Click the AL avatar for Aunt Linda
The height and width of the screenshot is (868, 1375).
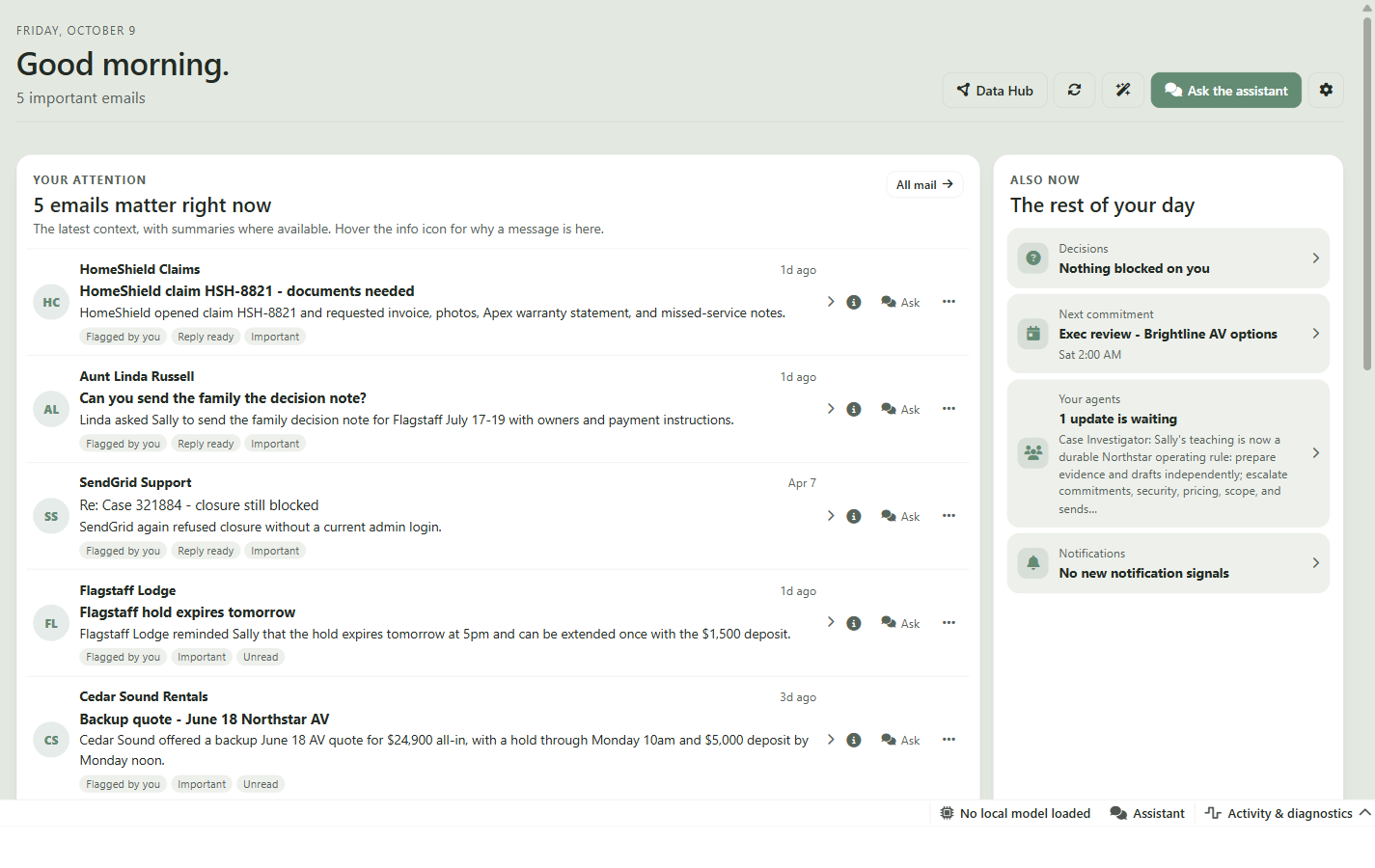[51, 409]
